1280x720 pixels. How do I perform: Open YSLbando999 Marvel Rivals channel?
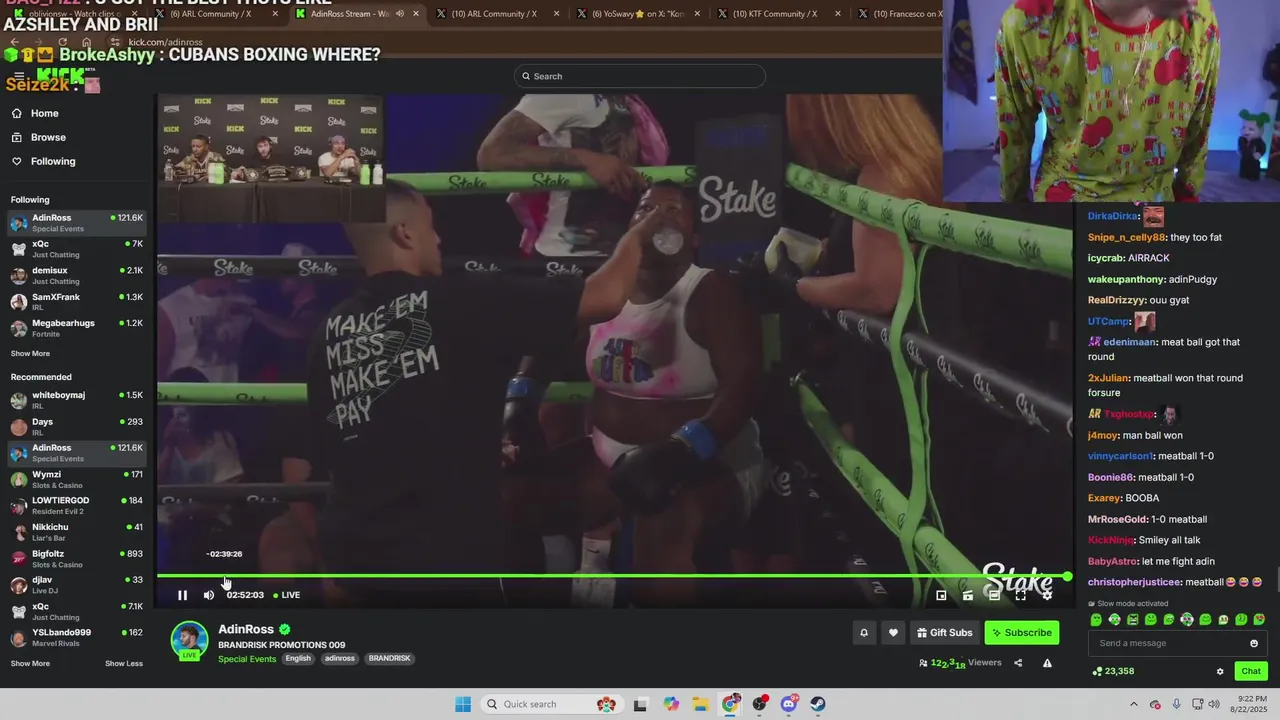pos(77,637)
